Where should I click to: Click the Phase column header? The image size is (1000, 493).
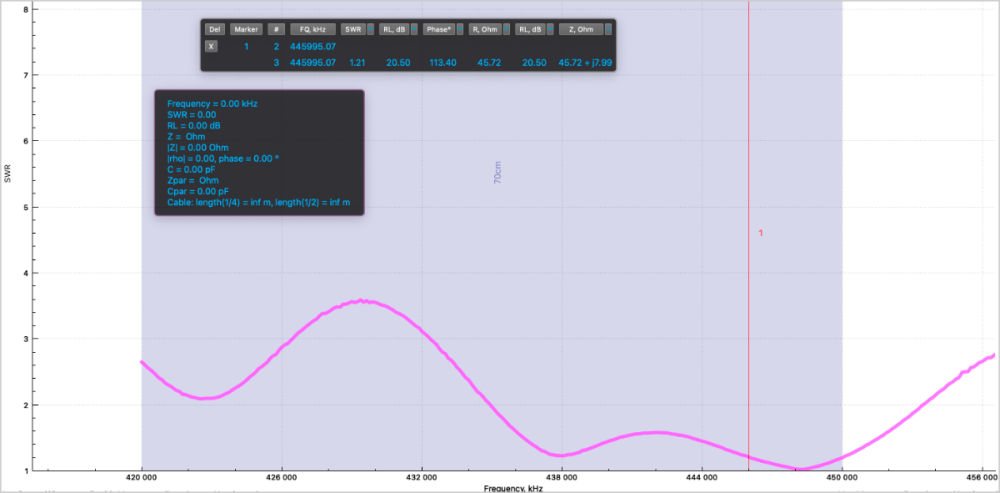point(438,30)
